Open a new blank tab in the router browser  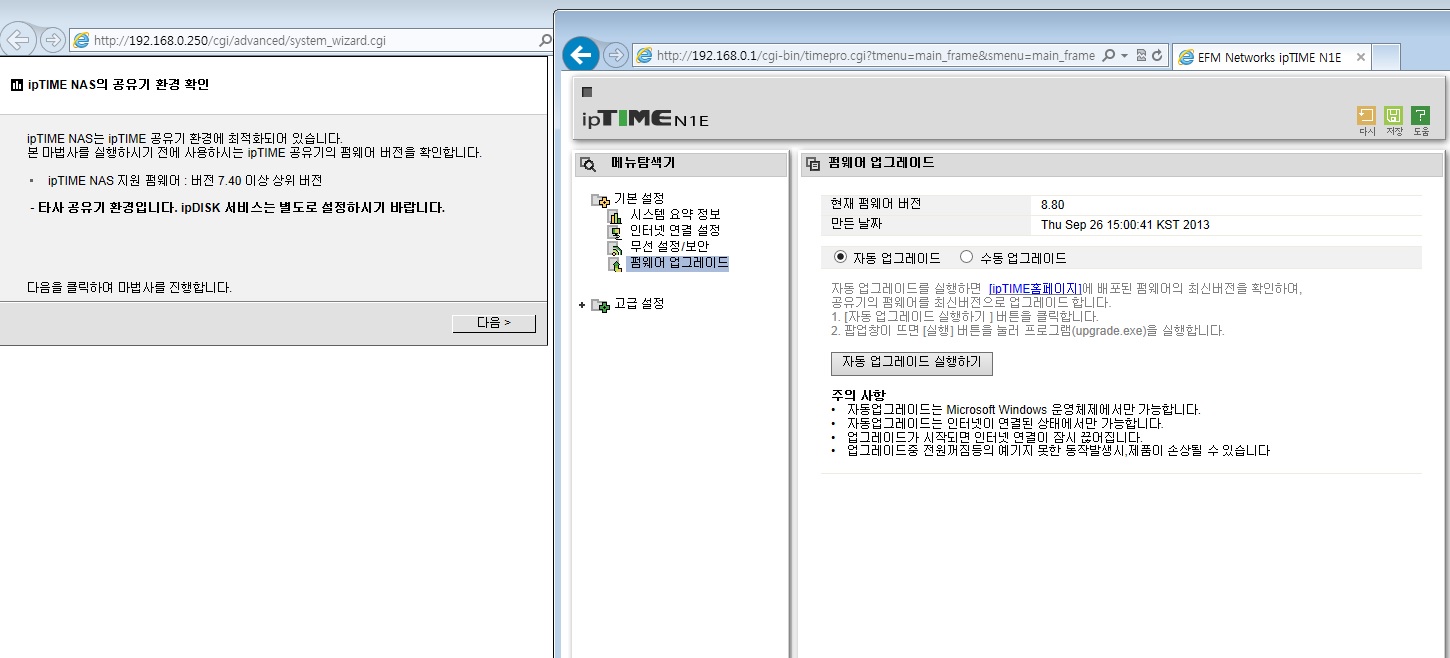[x=1385, y=57]
